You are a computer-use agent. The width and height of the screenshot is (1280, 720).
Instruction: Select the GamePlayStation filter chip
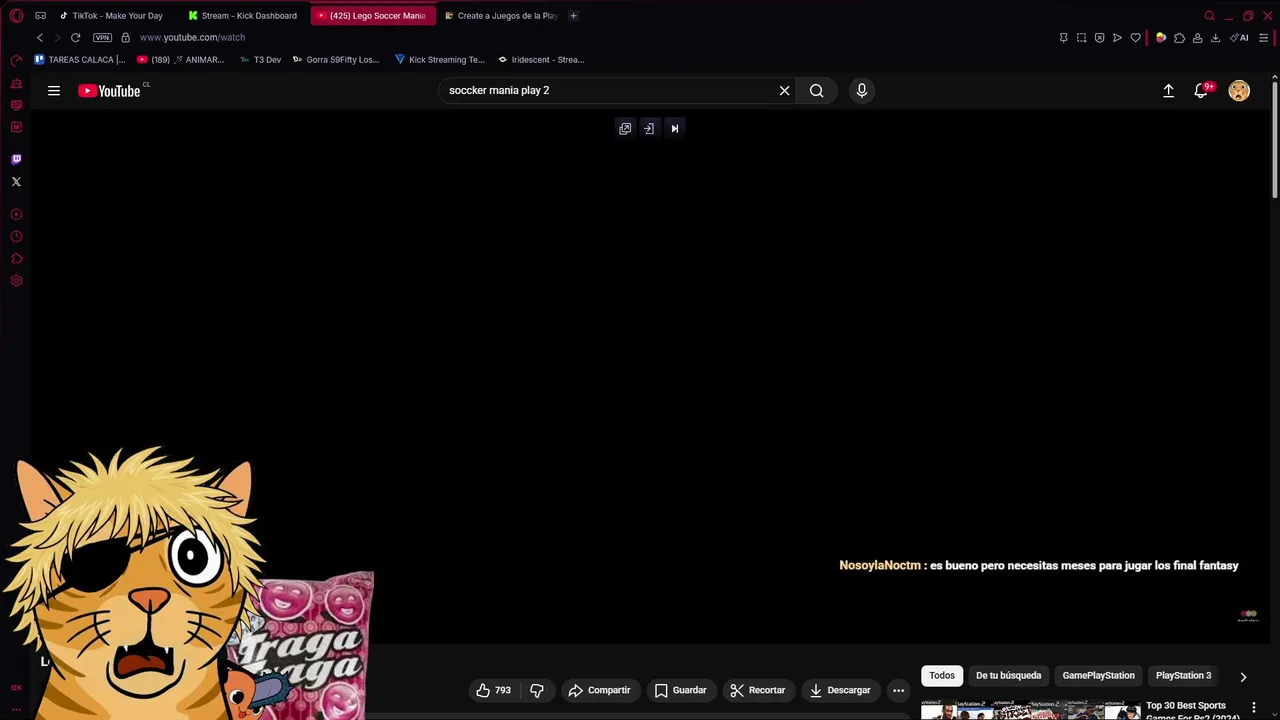click(x=1098, y=676)
